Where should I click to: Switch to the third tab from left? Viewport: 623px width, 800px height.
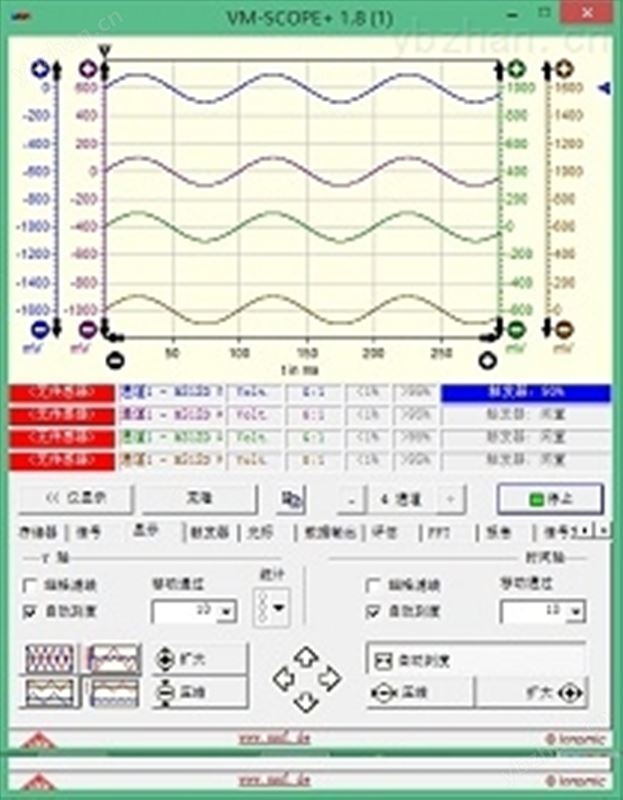pyautogui.click(x=145, y=531)
